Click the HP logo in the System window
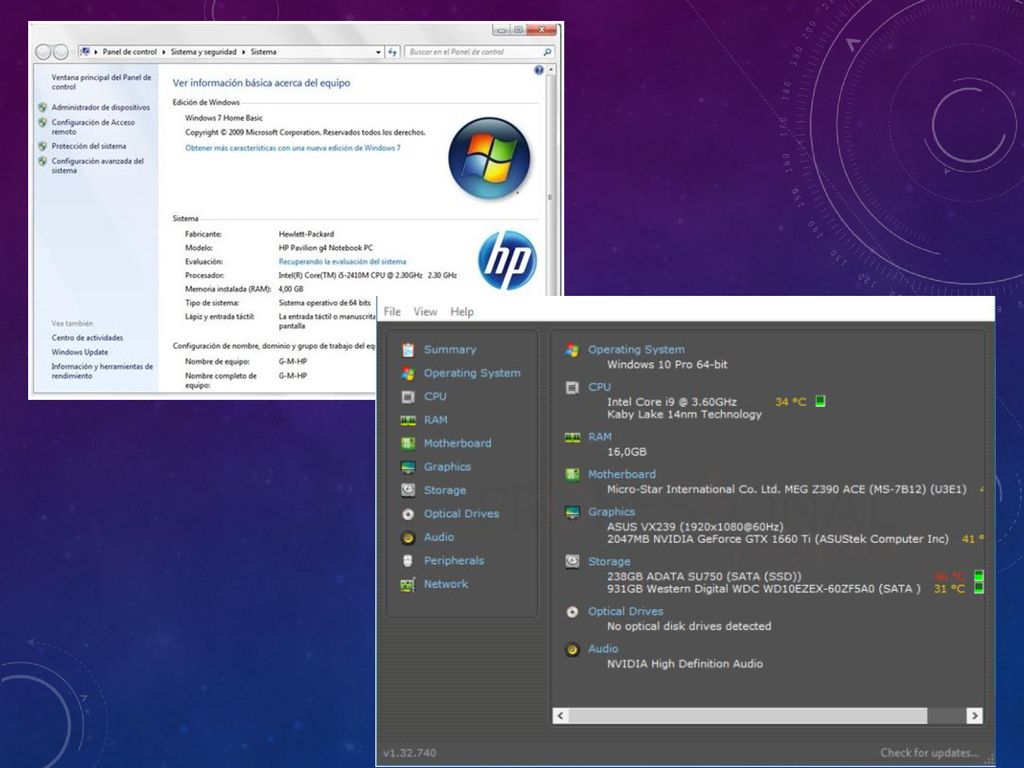The height and width of the screenshot is (768, 1024). point(507,260)
